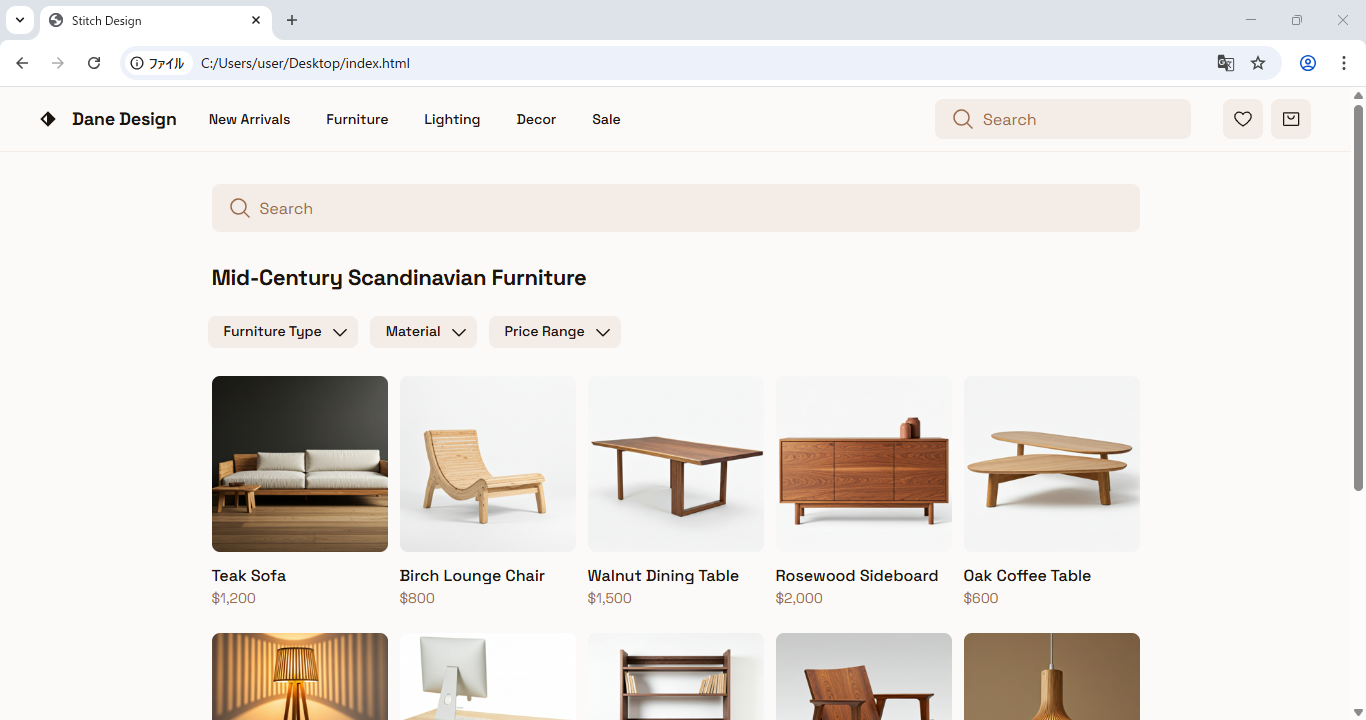Open the pendant lamp product image

coord(1052,677)
